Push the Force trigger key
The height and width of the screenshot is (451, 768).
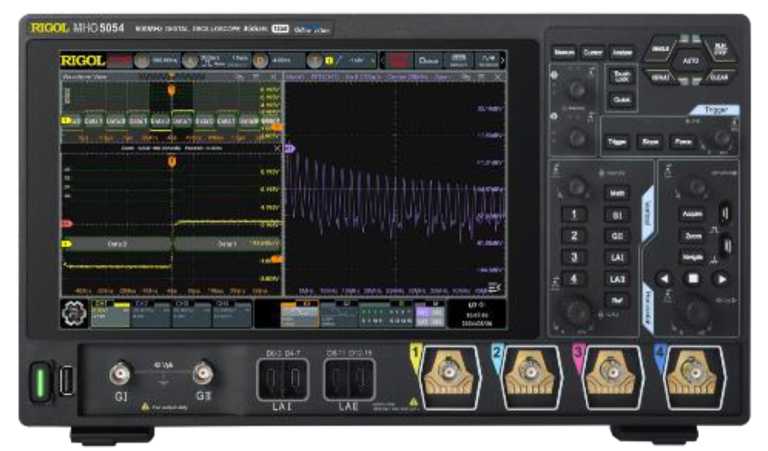(x=683, y=142)
